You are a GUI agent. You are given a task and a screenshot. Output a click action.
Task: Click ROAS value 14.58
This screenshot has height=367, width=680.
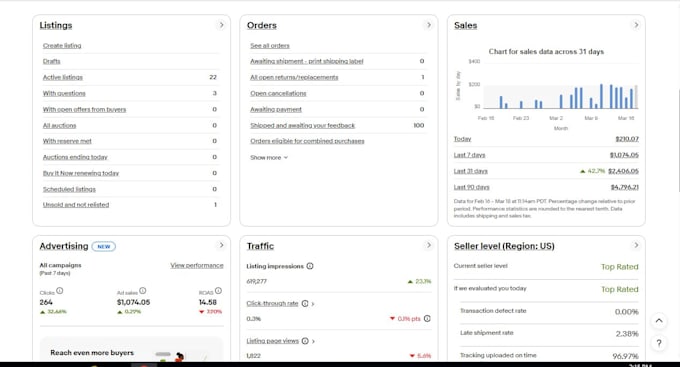pos(208,302)
